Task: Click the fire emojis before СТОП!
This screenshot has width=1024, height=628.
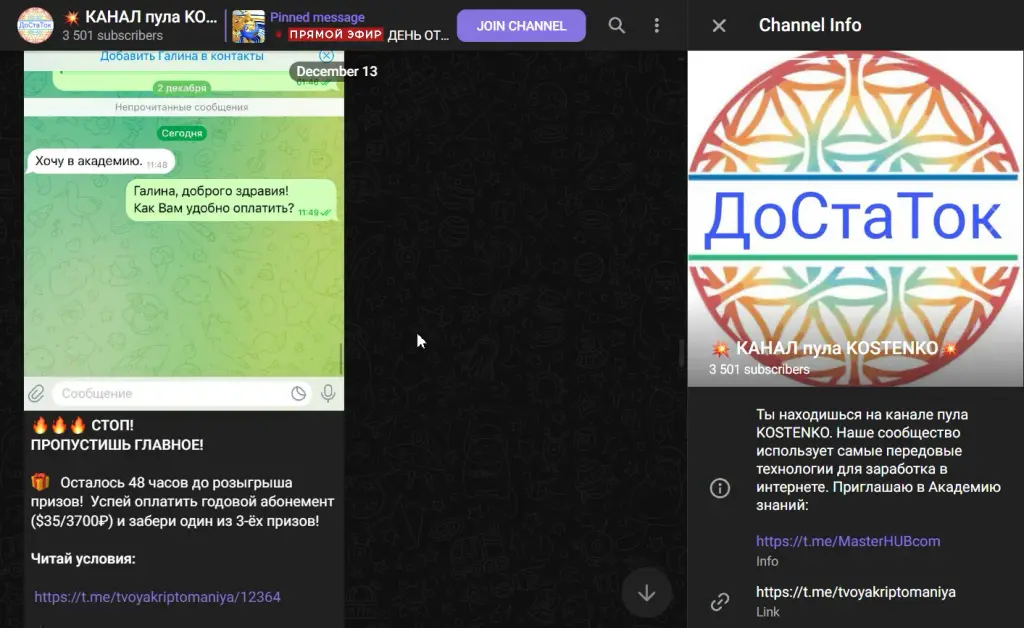Action: 58,426
